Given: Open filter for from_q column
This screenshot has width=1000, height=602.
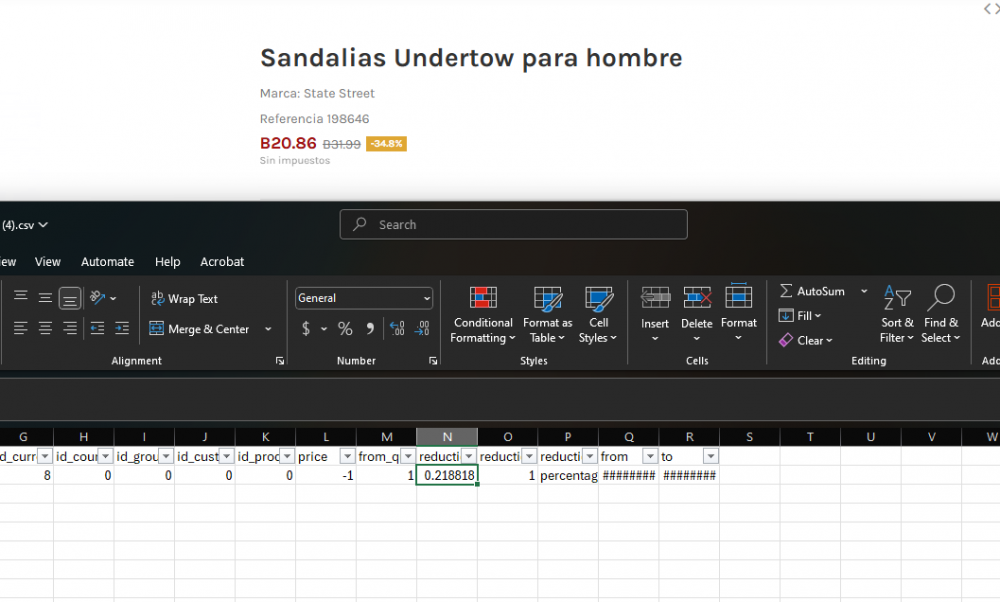Looking at the screenshot, I should (x=408, y=457).
